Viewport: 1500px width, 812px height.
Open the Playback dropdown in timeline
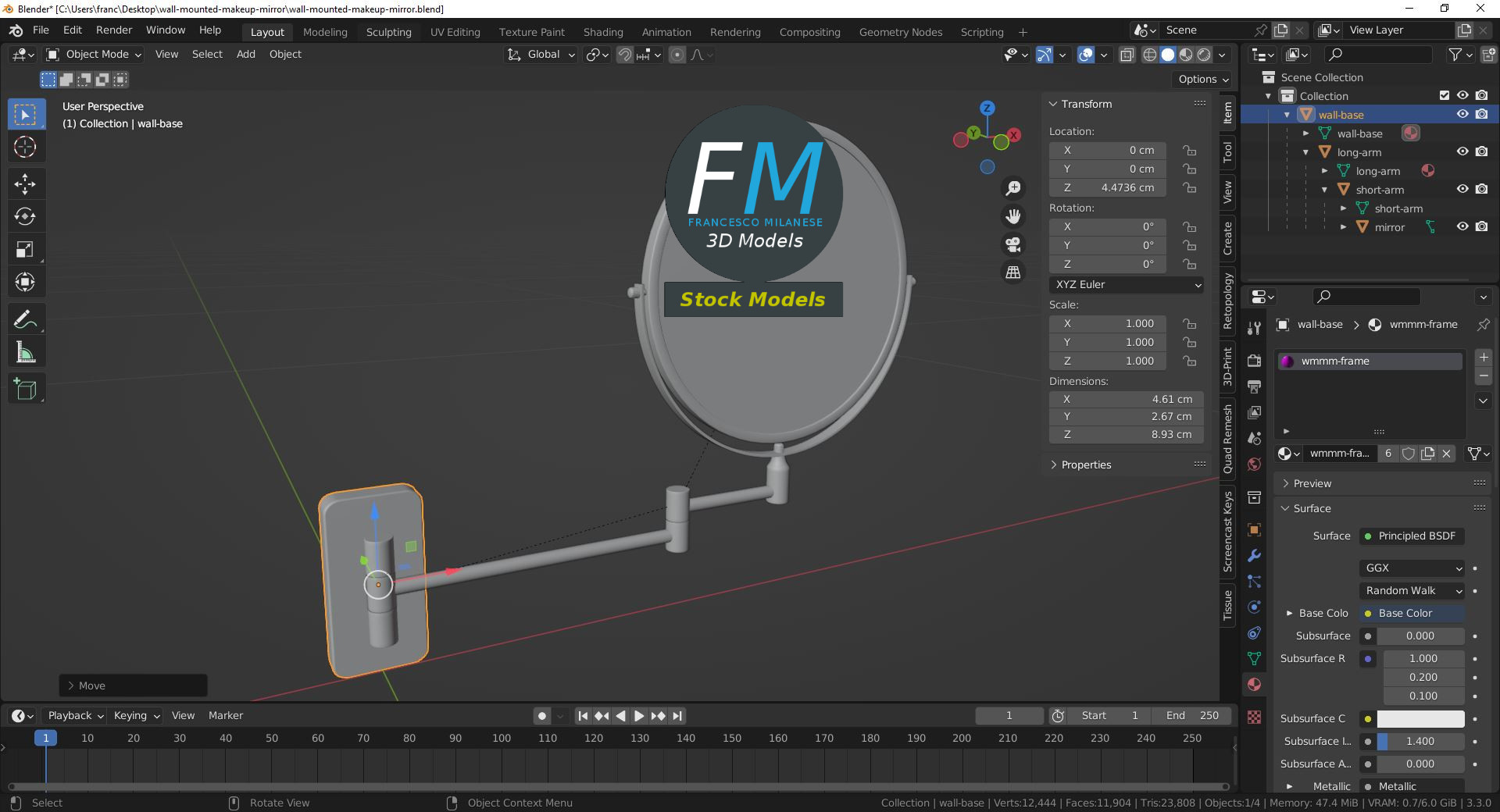point(76,716)
